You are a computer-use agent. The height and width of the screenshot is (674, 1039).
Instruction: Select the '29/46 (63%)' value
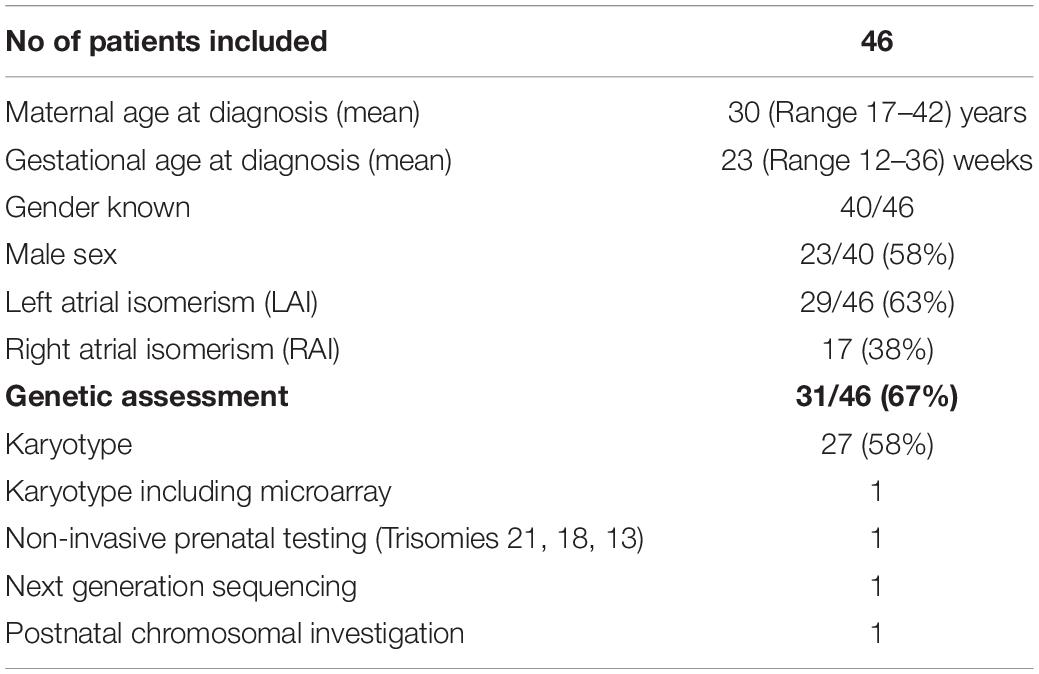(x=877, y=303)
